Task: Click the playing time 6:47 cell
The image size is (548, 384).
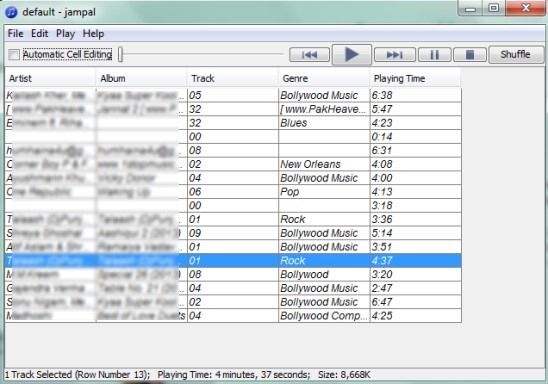Action: 416,302
